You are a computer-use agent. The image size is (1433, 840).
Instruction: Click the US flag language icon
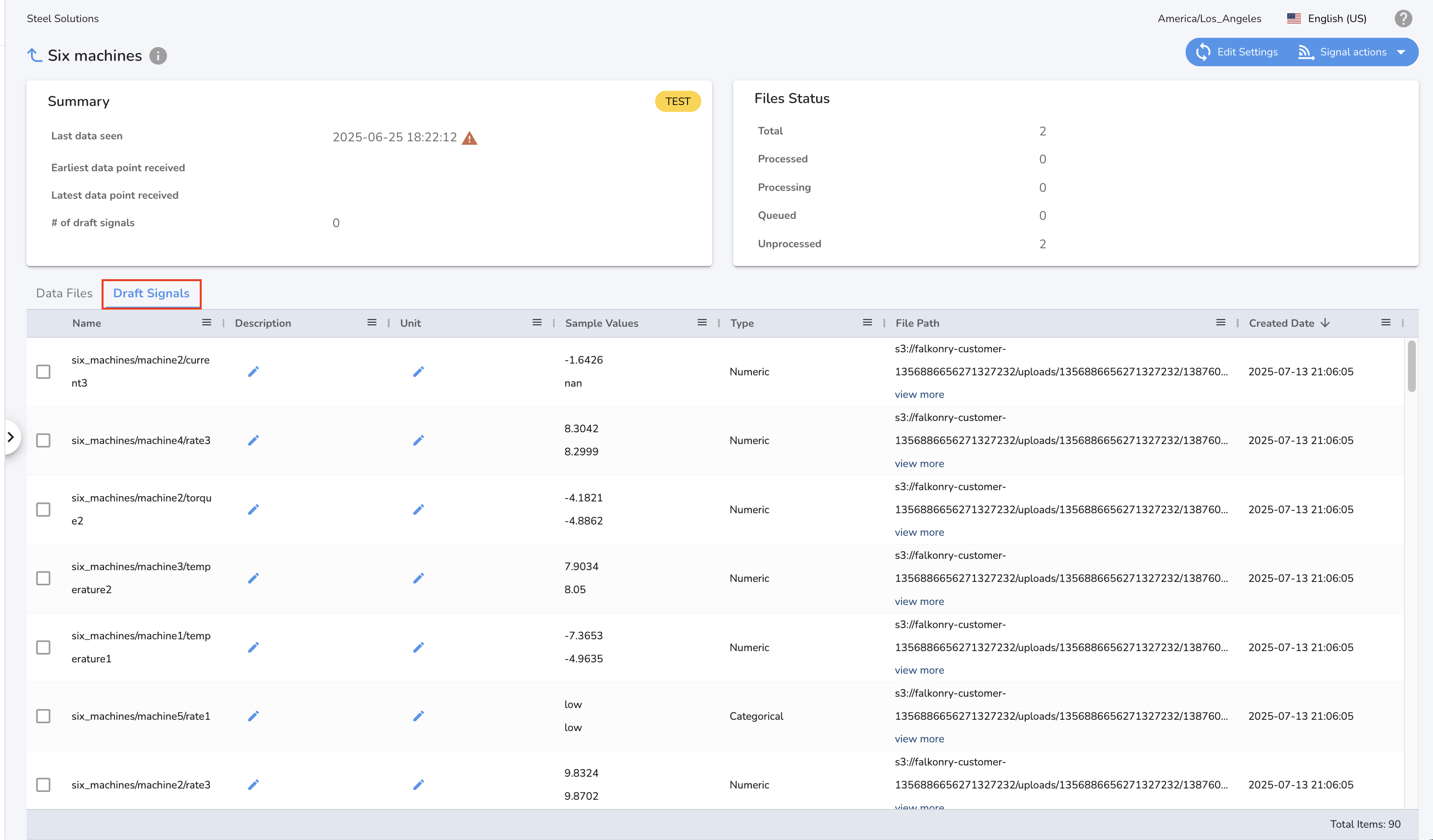pyautogui.click(x=1294, y=18)
